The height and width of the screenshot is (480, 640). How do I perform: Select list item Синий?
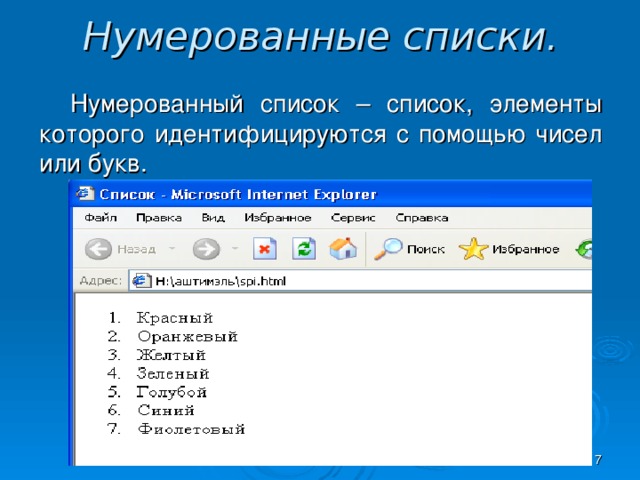tap(166, 410)
